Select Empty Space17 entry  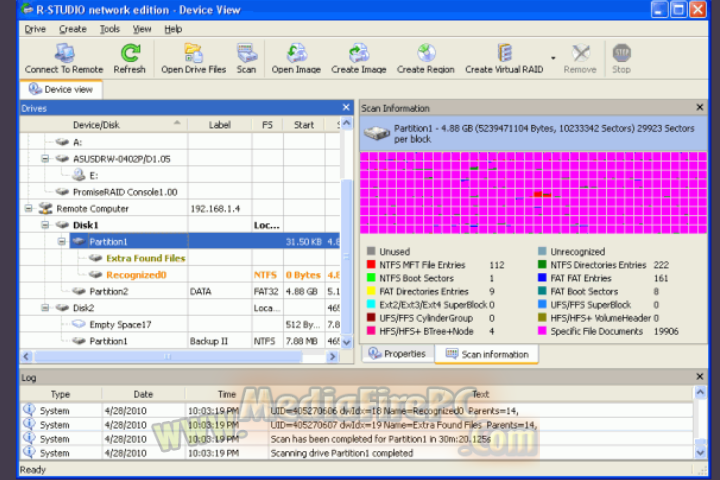[x=112, y=324]
